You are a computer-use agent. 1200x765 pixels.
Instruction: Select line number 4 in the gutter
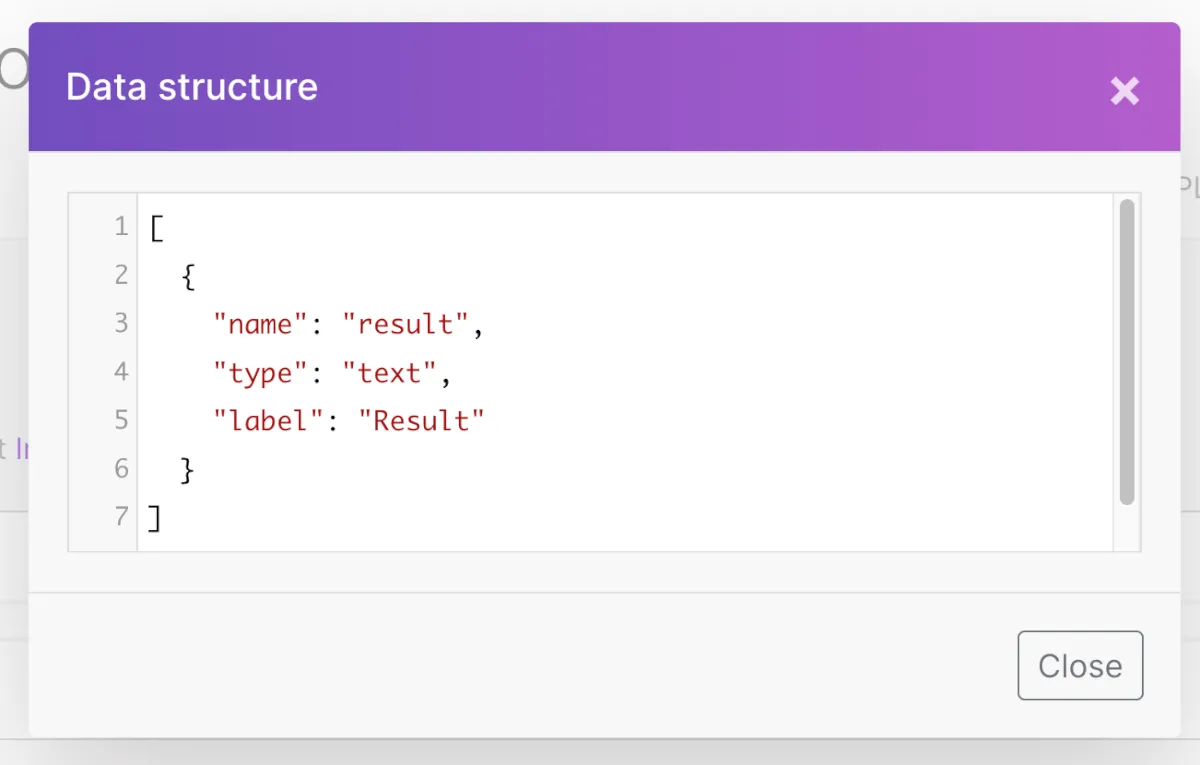(121, 372)
